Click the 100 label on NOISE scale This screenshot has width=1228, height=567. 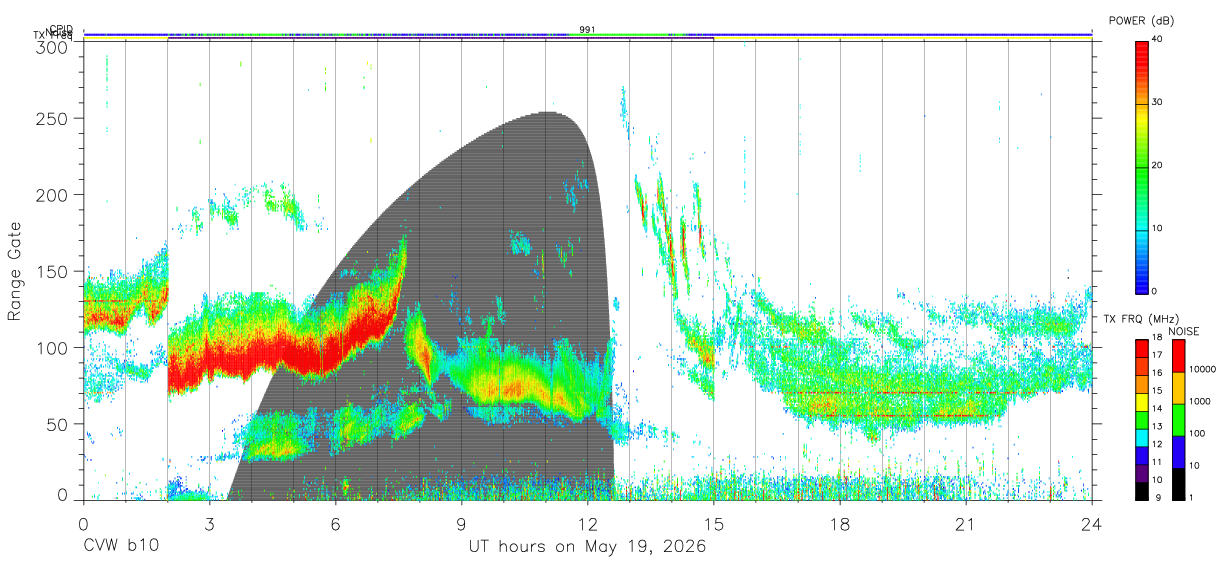pos(1198,434)
